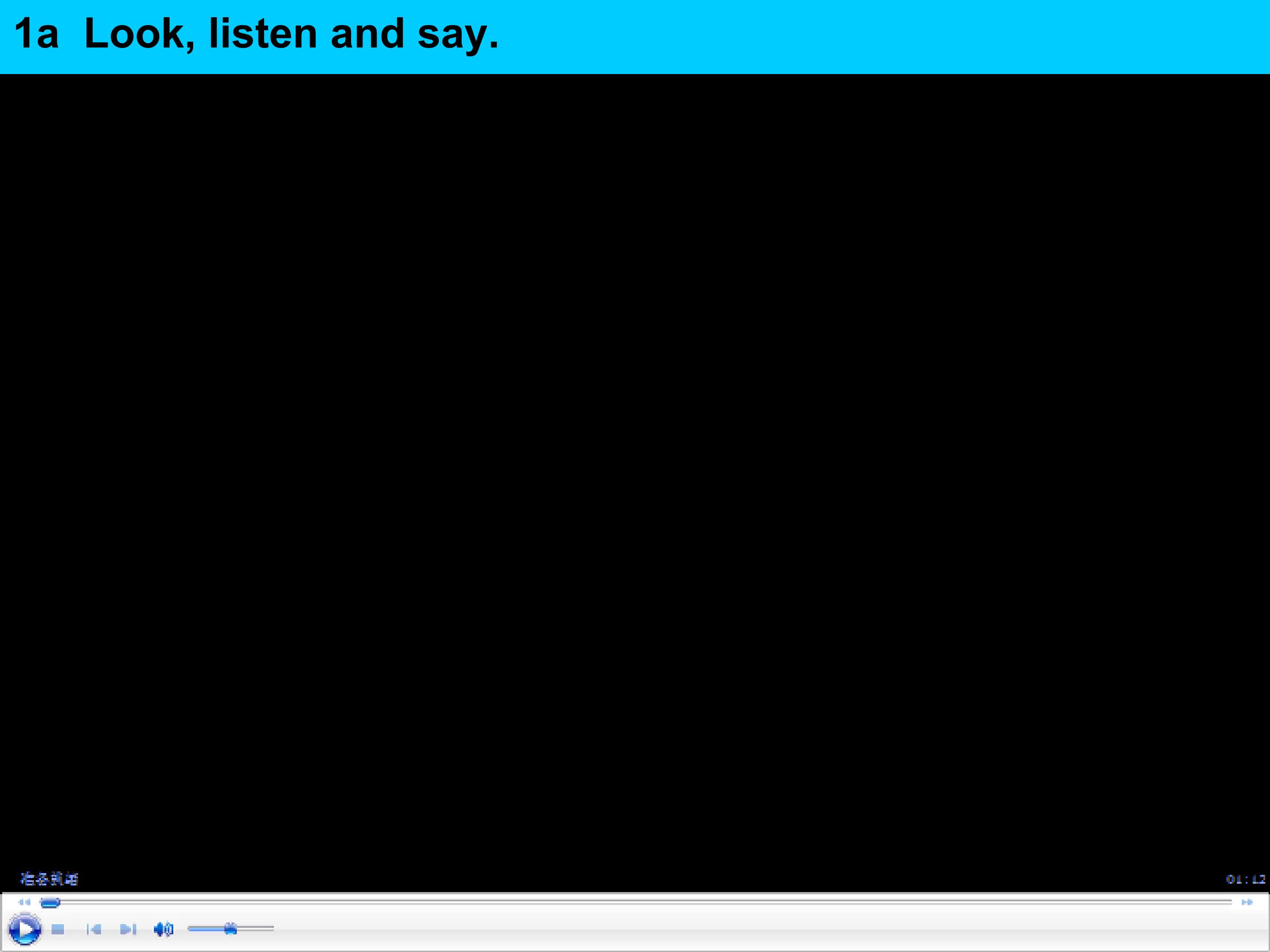Mute audio with the speaker icon
The image size is (1270, 952).
163,929
